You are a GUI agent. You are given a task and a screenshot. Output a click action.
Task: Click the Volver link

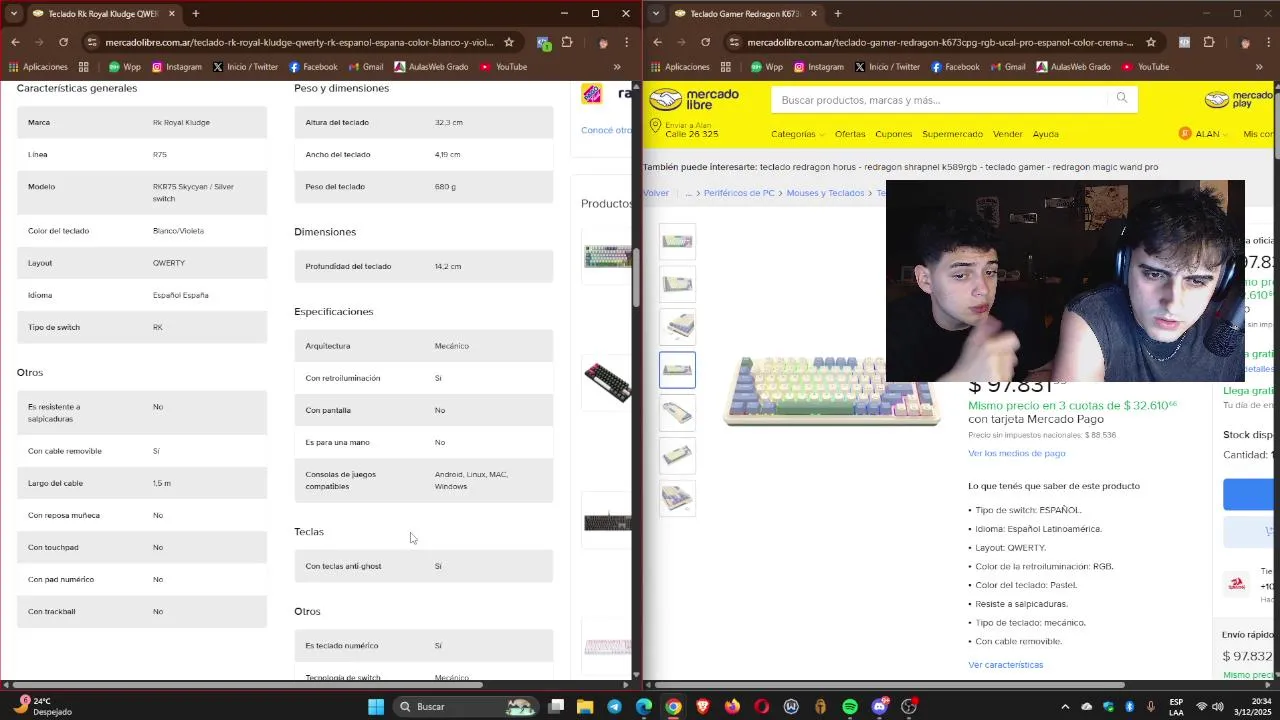coord(657,193)
